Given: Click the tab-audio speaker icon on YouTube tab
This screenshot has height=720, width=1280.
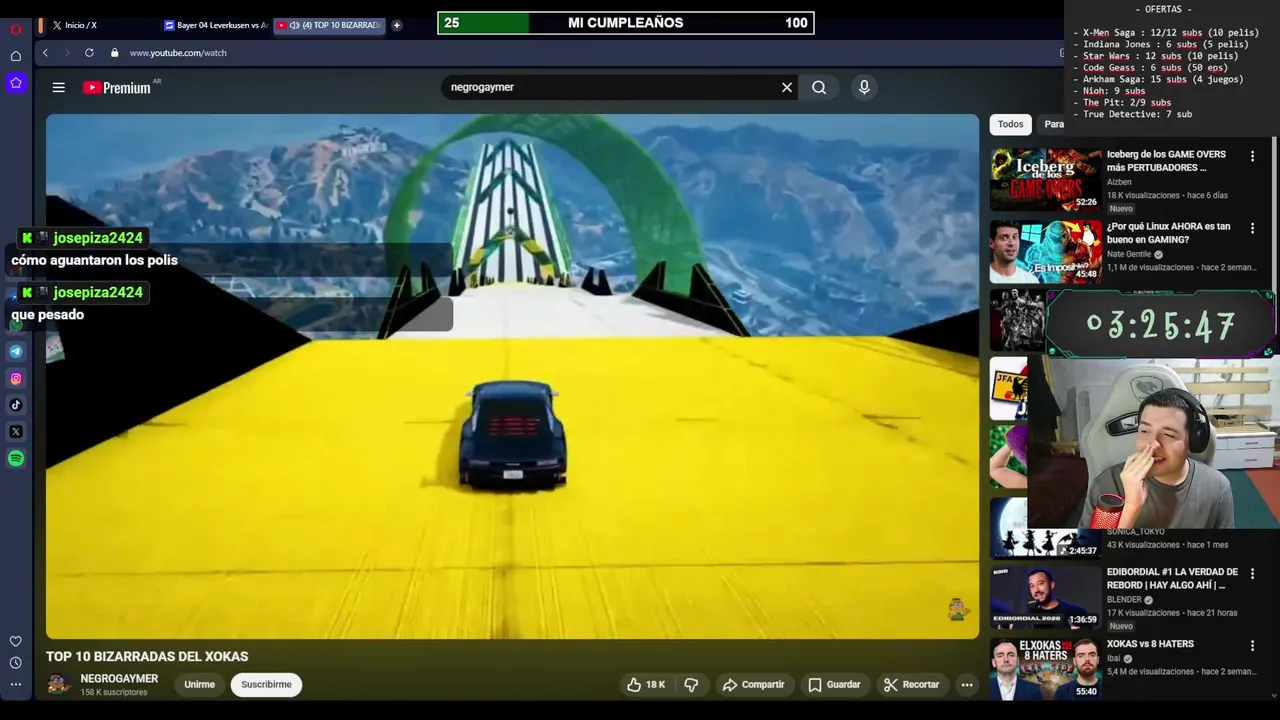Looking at the screenshot, I should tap(294, 25).
